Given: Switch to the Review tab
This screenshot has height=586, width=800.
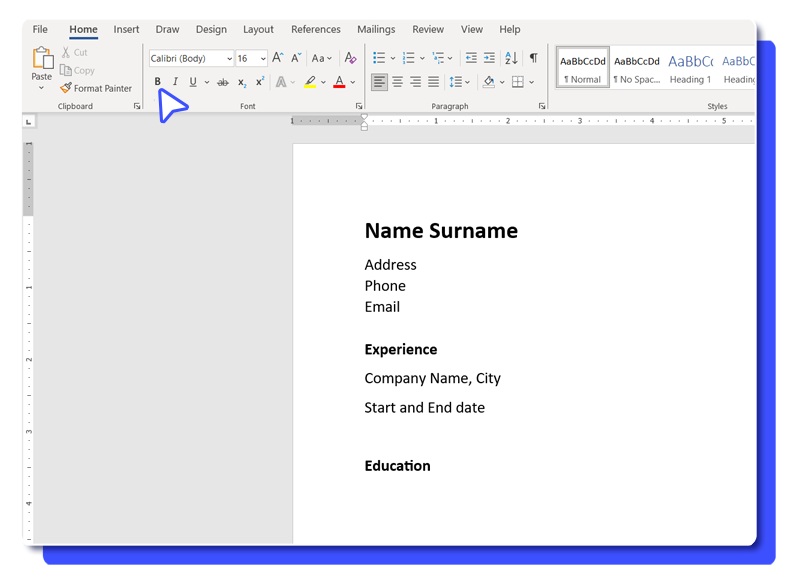Looking at the screenshot, I should [x=428, y=29].
